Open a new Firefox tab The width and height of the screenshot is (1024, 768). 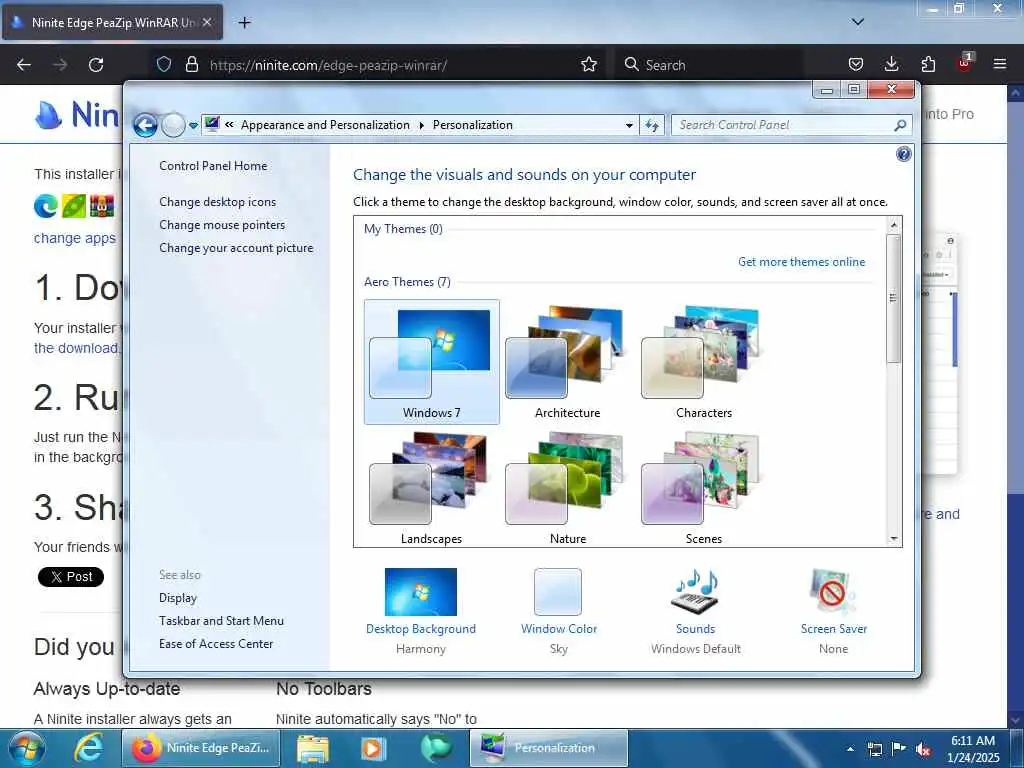click(x=244, y=23)
